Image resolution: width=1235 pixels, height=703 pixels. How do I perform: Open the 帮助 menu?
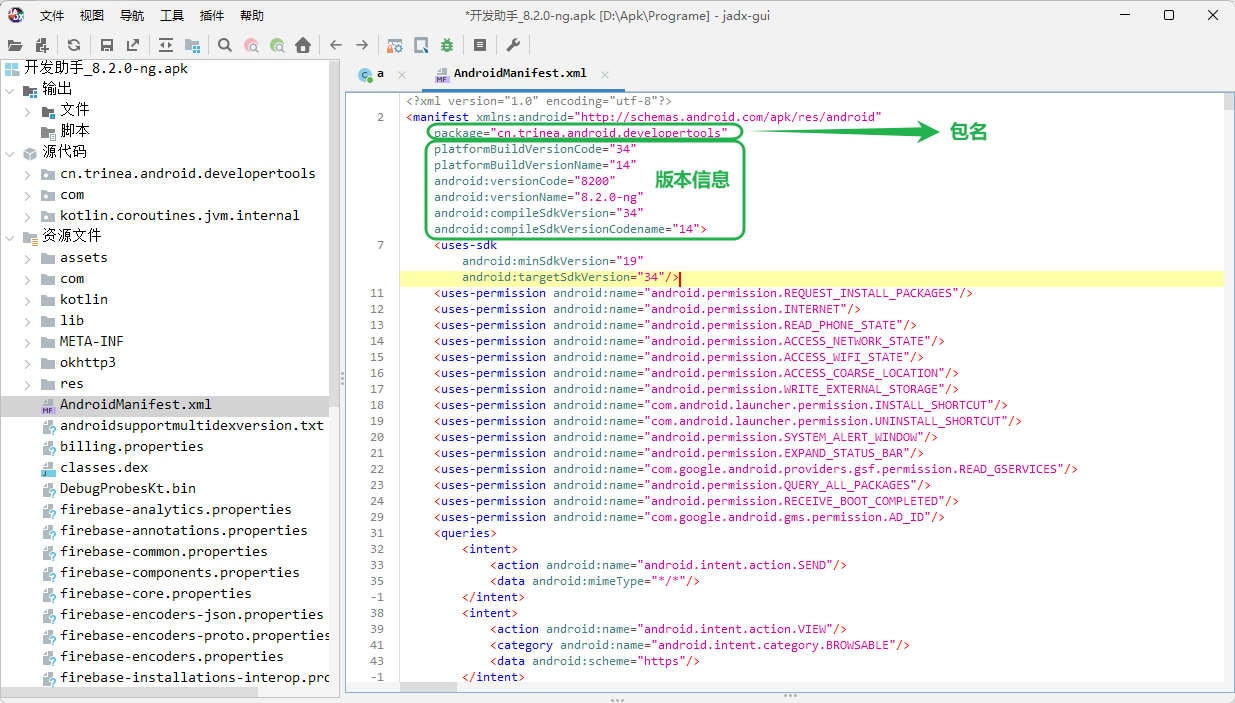252,16
